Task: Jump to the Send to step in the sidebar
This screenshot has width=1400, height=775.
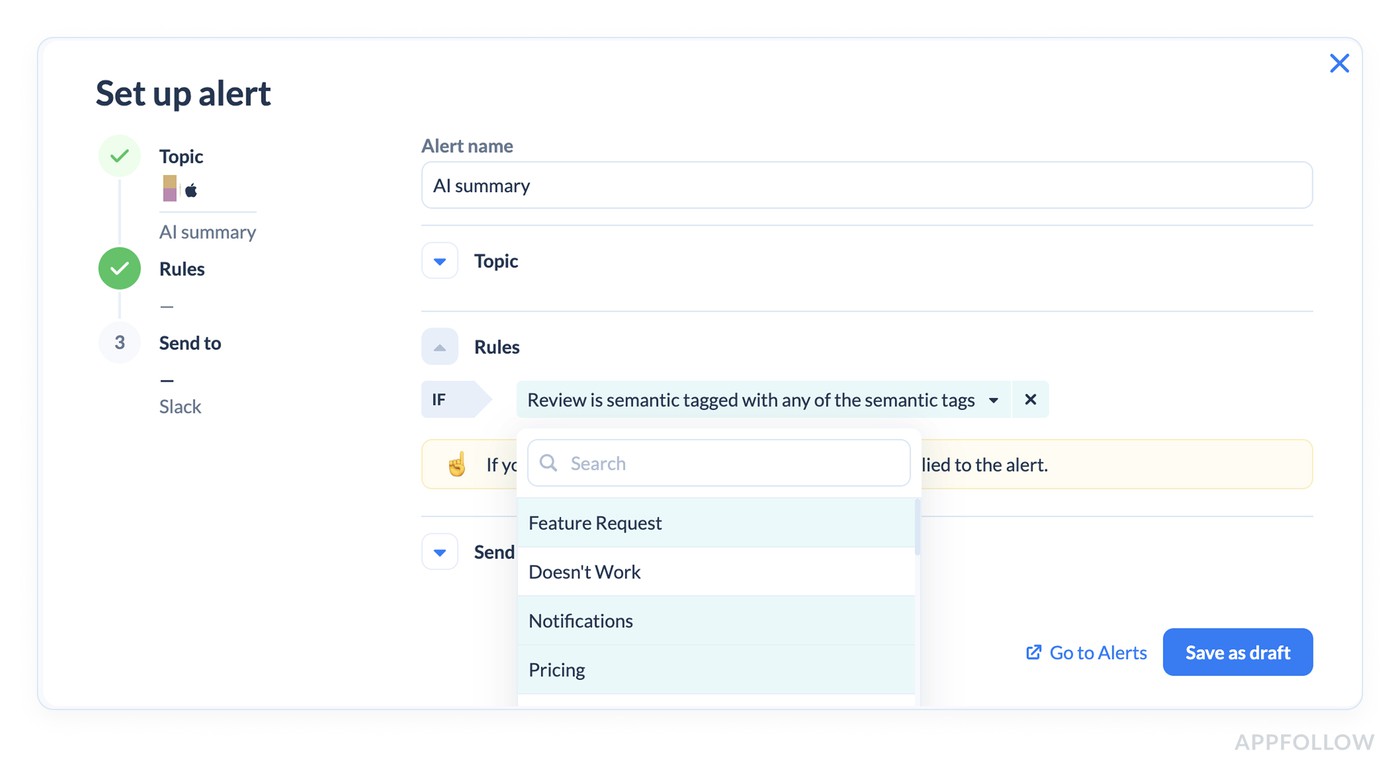Action: tap(189, 342)
